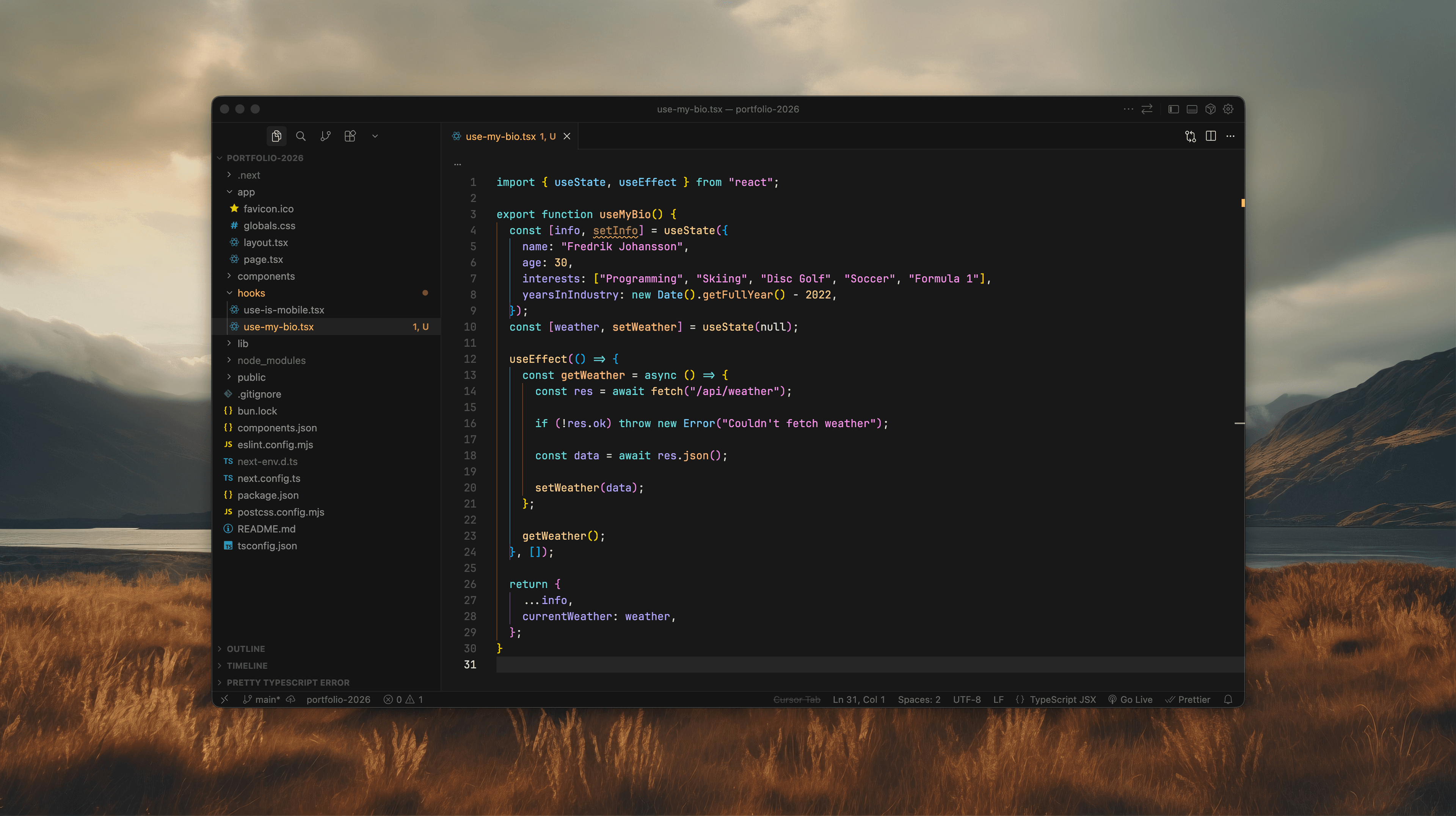Open notifications via the status bar bell
1456x816 pixels.
click(x=1228, y=700)
